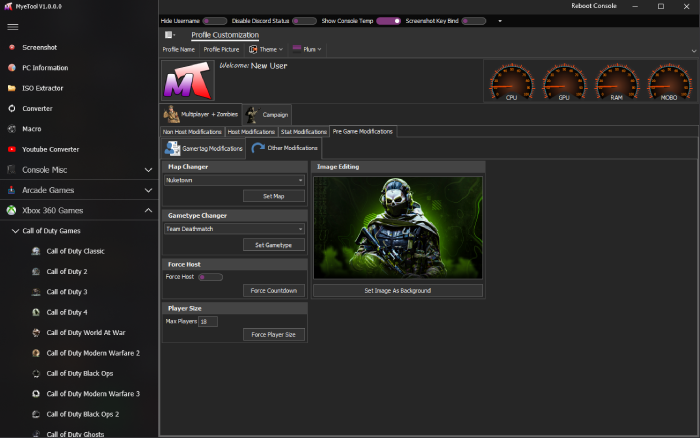Click the Call of Duty Modern Warfare 2 icon
Image resolution: width=700 pixels, height=438 pixels.
tap(36, 353)
